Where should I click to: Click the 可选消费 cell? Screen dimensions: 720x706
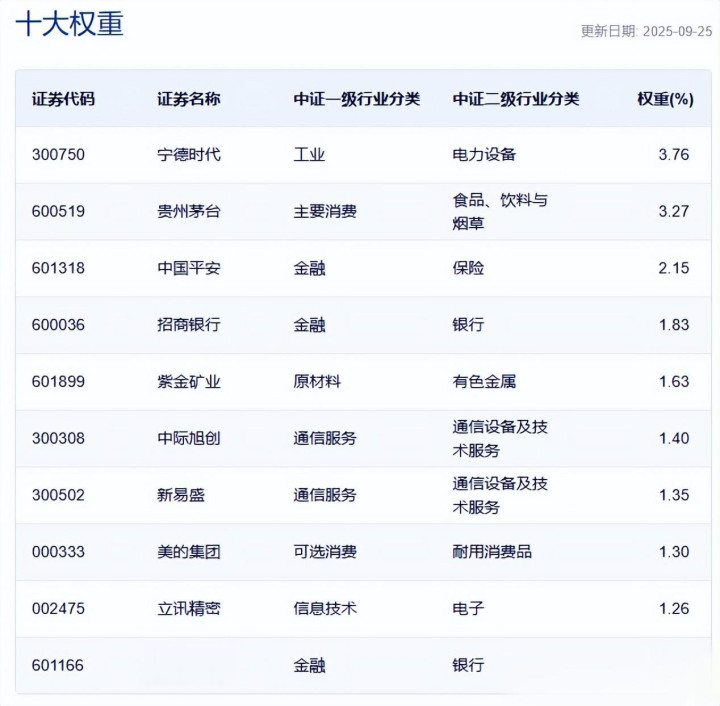point(325,552)
